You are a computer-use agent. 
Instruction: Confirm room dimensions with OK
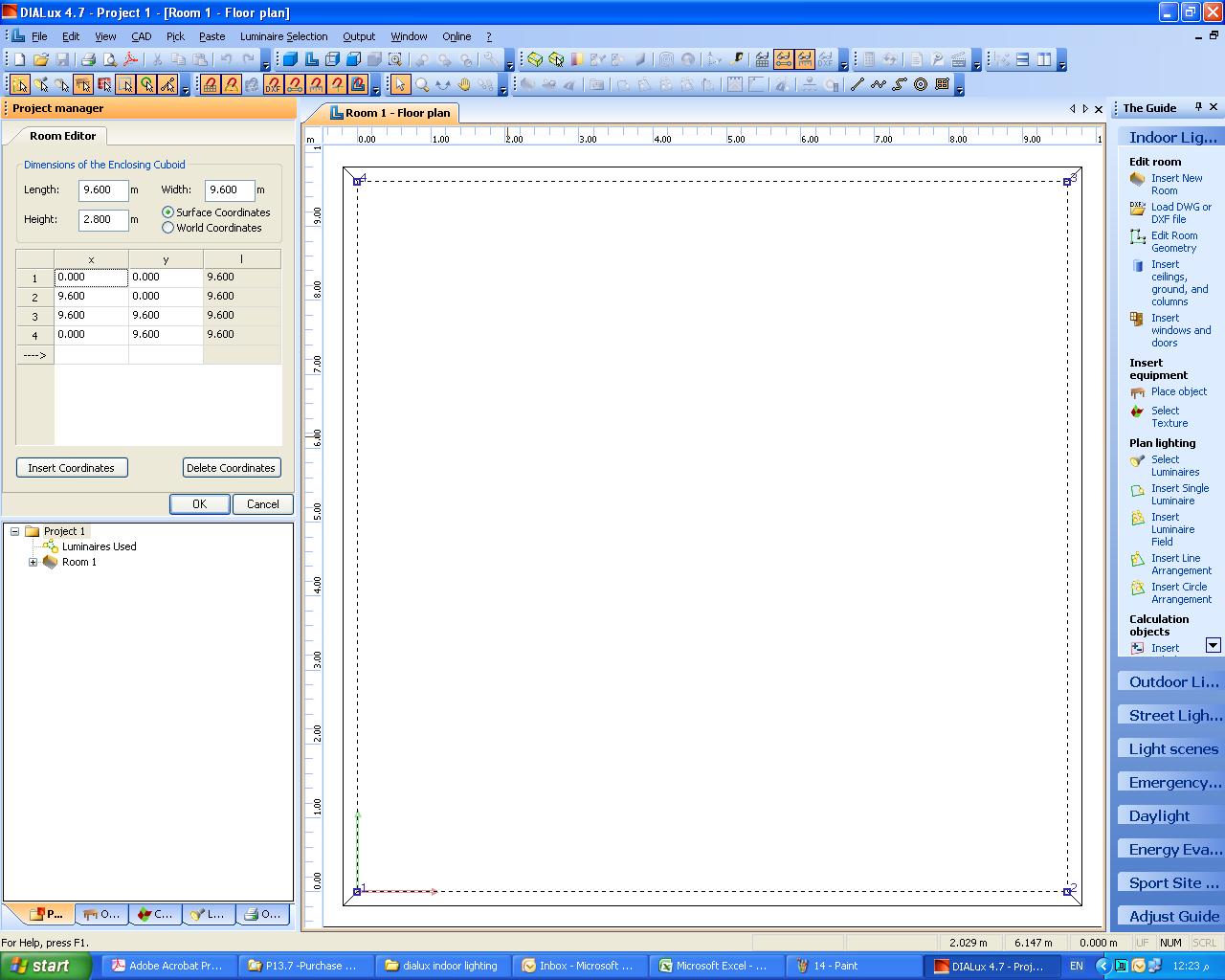(x=199, y=503)
